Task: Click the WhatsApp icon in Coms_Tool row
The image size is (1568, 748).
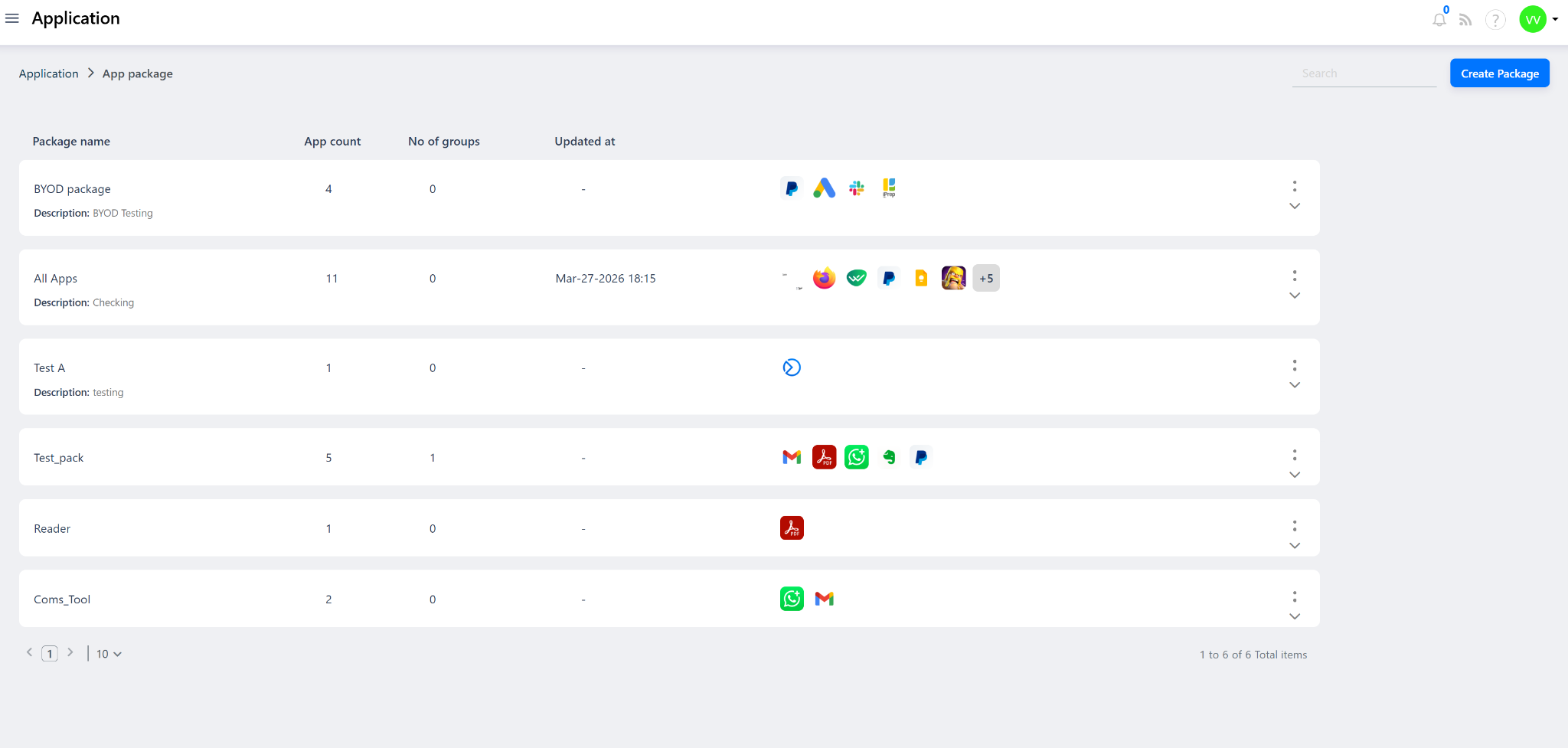Action: point(792,599)
